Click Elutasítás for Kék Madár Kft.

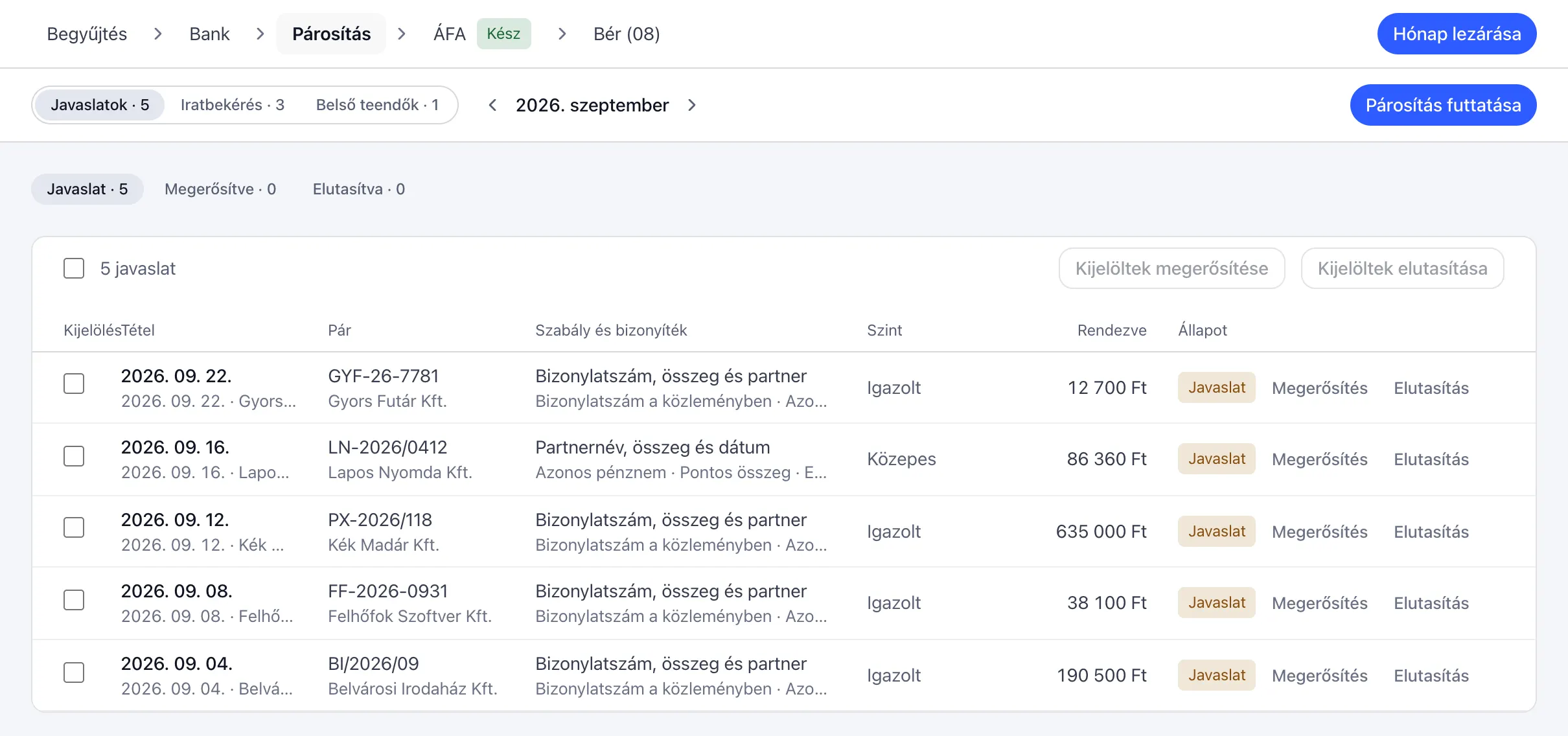tap(1431, 531)
